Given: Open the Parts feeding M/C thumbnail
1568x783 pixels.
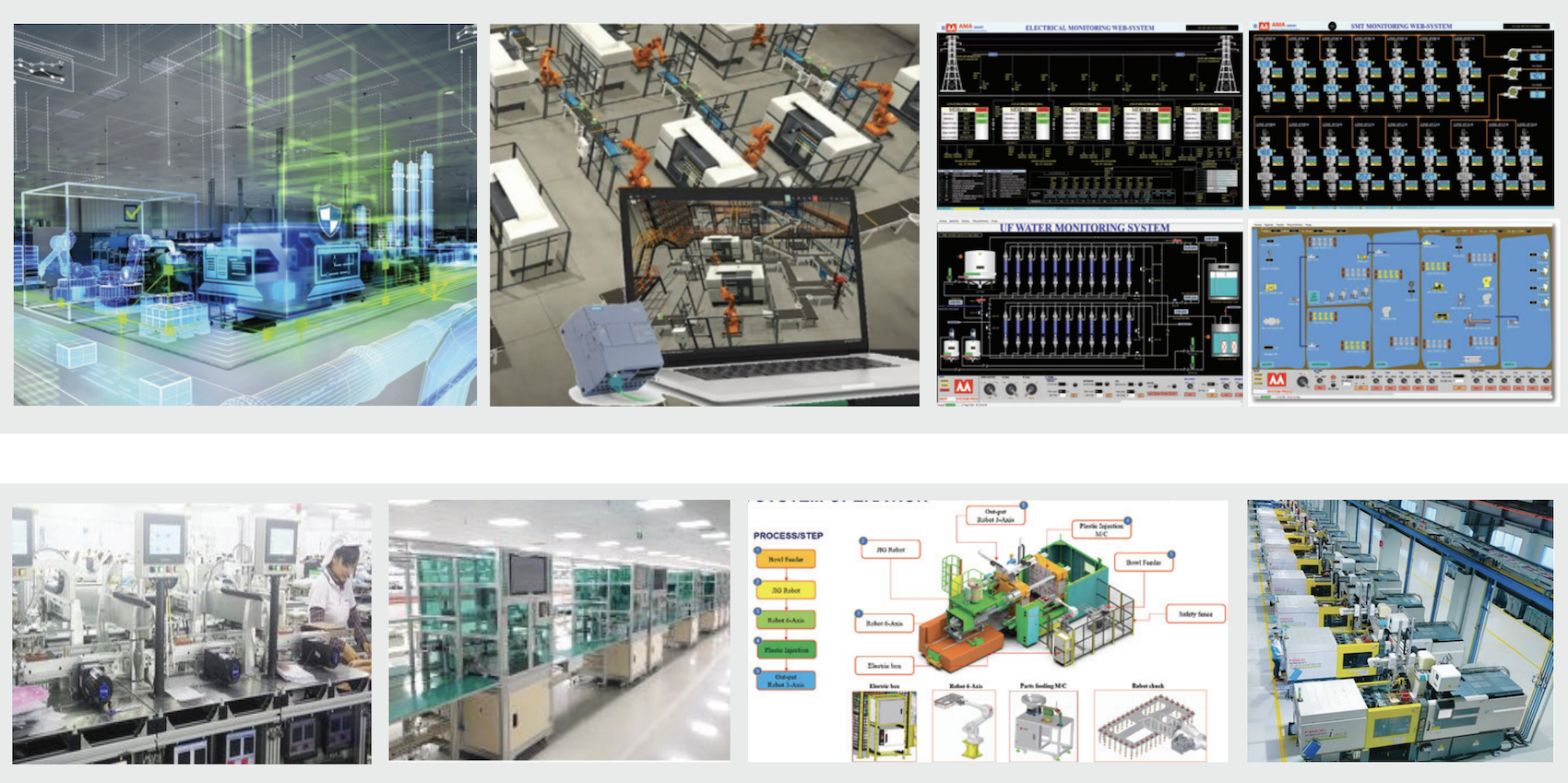Looking at the screenshot, I should click(x=1043, y=725).
